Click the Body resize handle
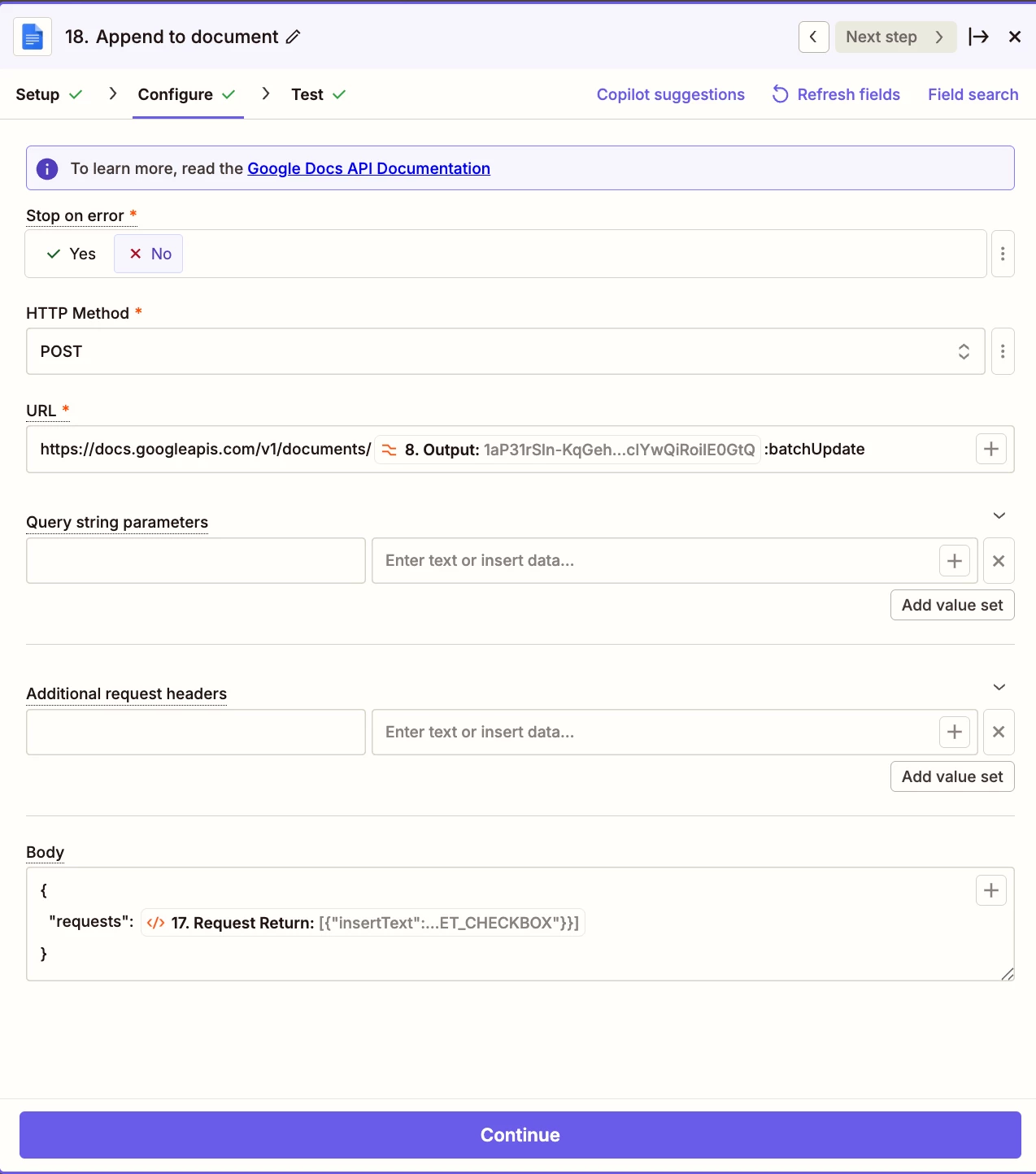Viewport: 1036px width, 1174px height. click(x=1008, y=974)
